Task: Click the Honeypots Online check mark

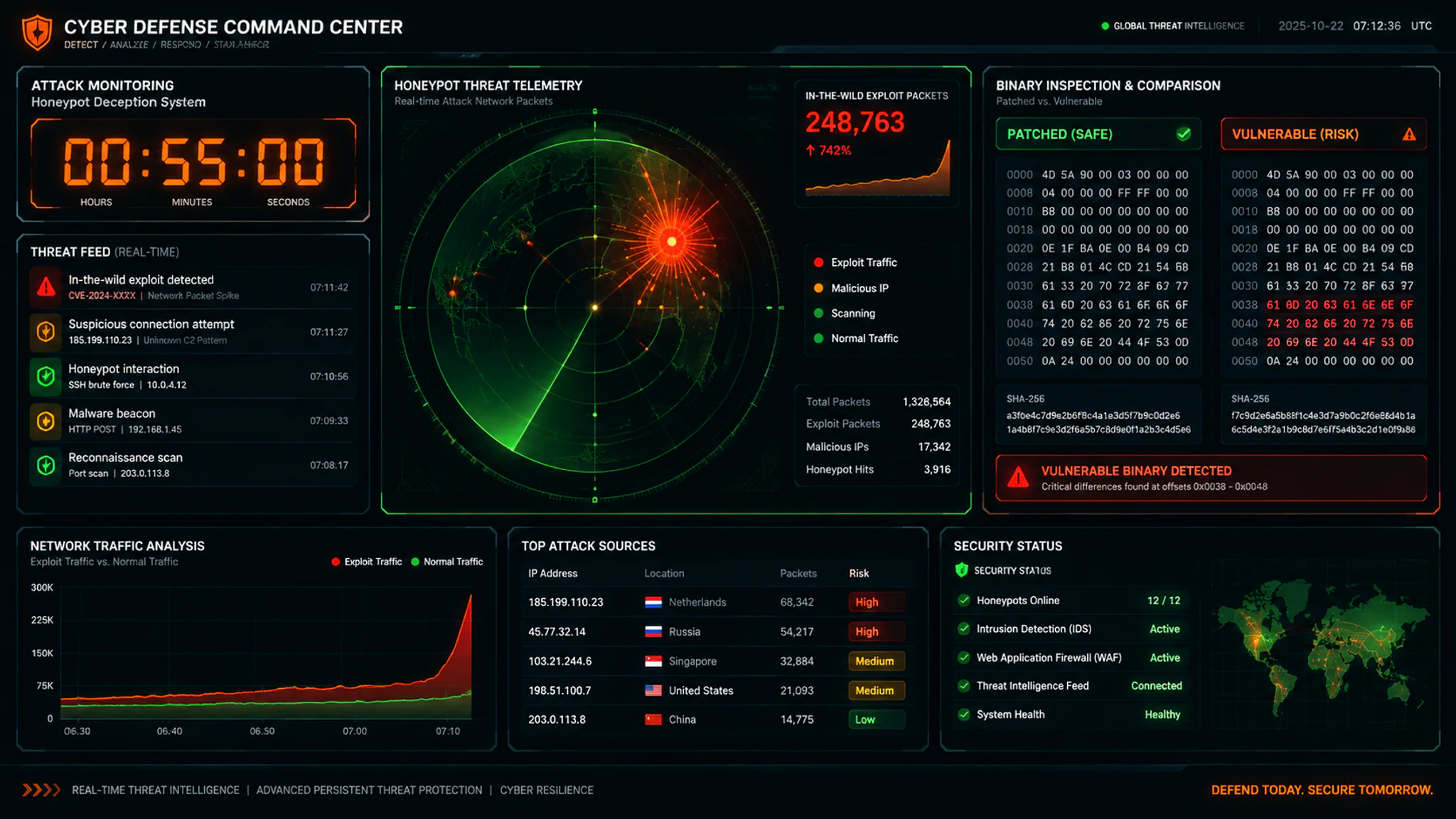Action: (964, 600)
